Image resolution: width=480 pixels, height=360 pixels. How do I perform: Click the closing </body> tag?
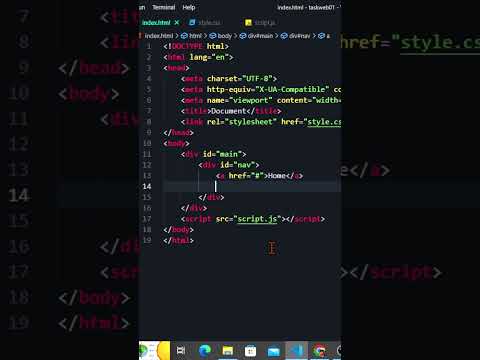tap(179, 230)
